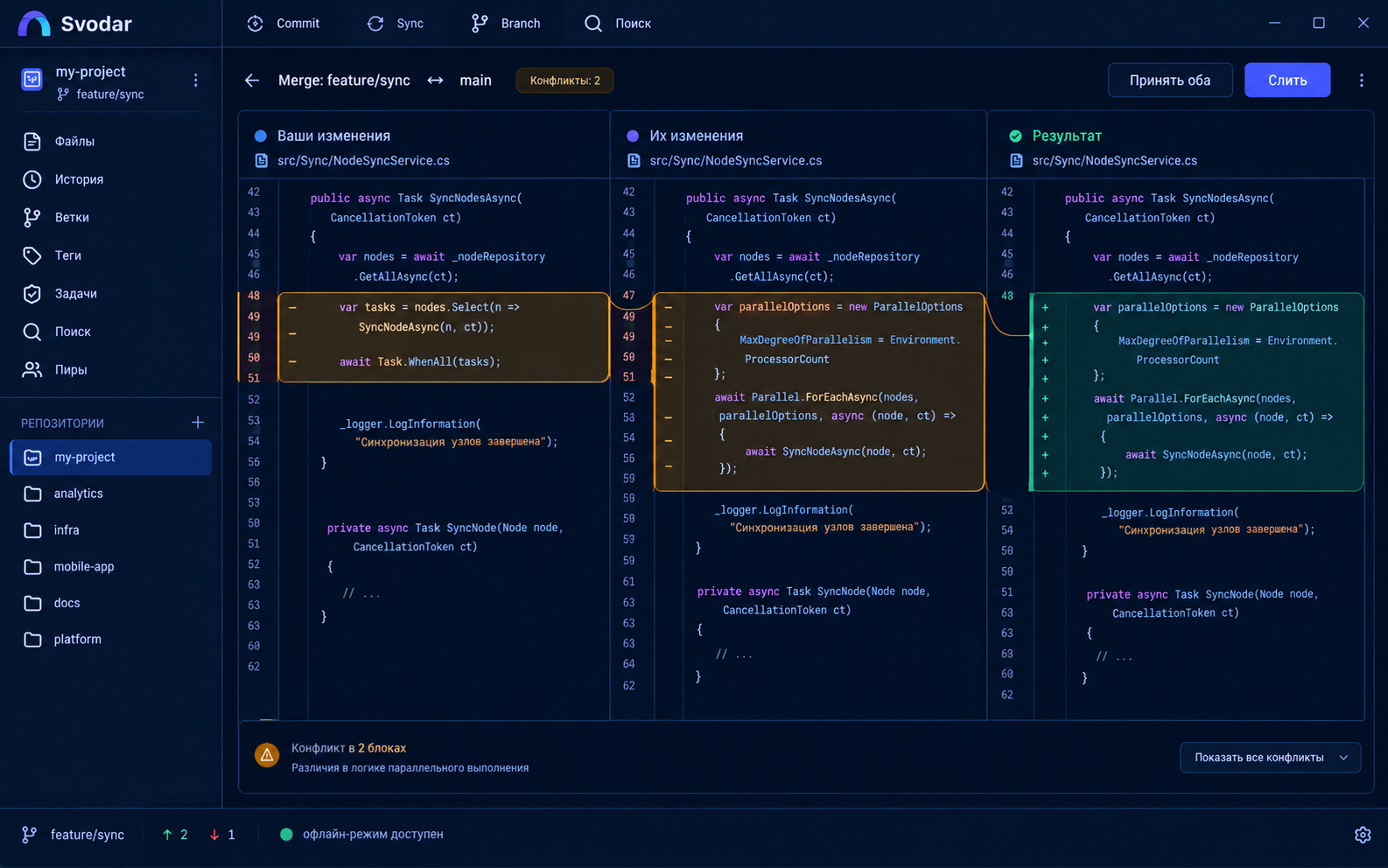The height and width of the screenshot is (868, 1388).
Task: Click the 2 блоках conflict link
Action: (x=382, y=748)
